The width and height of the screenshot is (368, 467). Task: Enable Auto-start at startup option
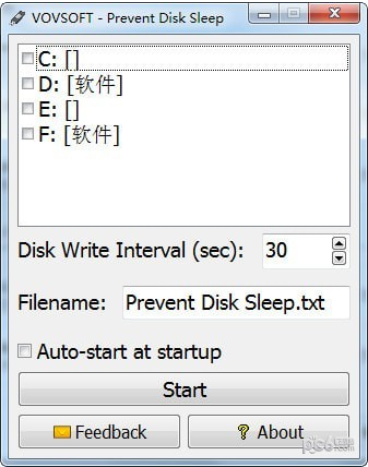tap(25, 351)
